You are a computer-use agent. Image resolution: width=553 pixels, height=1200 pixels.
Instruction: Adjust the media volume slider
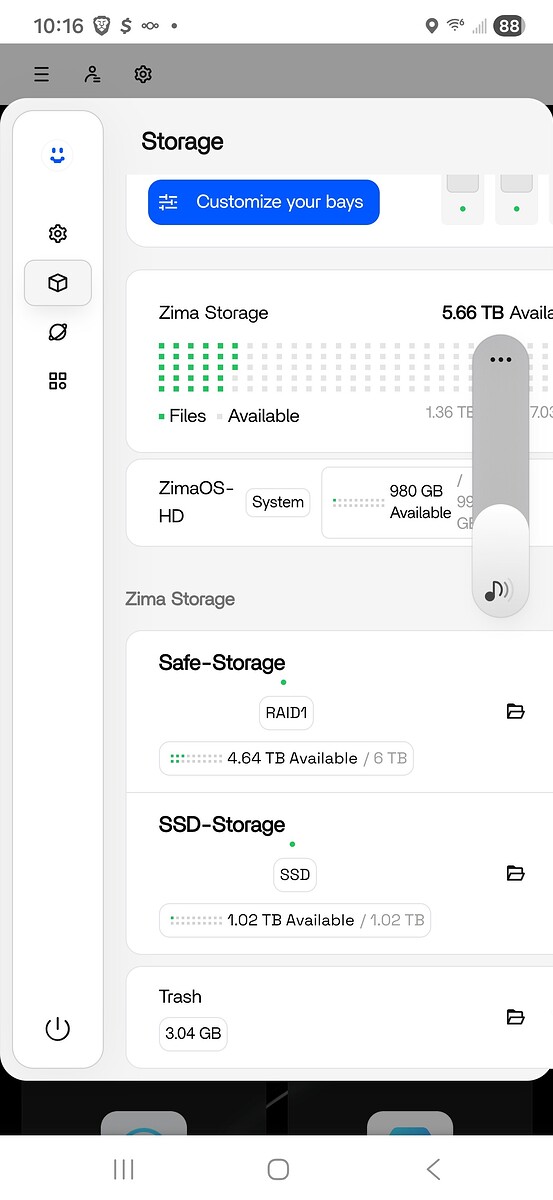tap(500, 476)
